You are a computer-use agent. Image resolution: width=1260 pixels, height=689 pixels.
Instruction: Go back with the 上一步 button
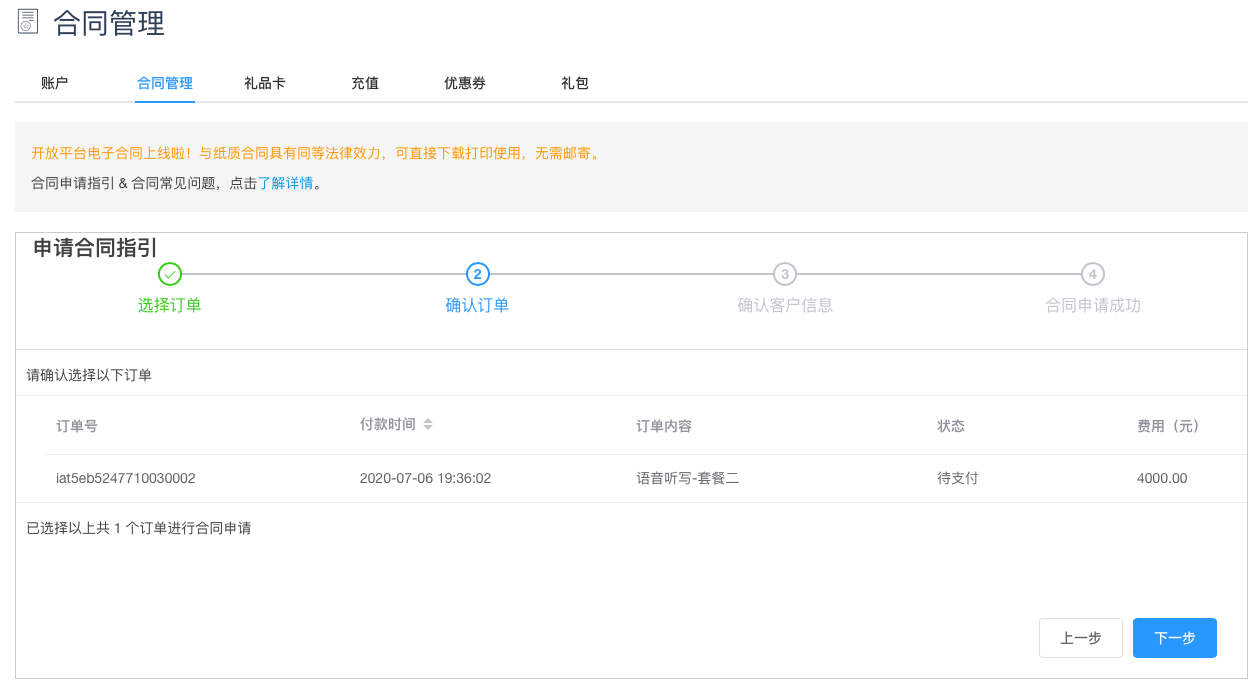point(1081,638)
